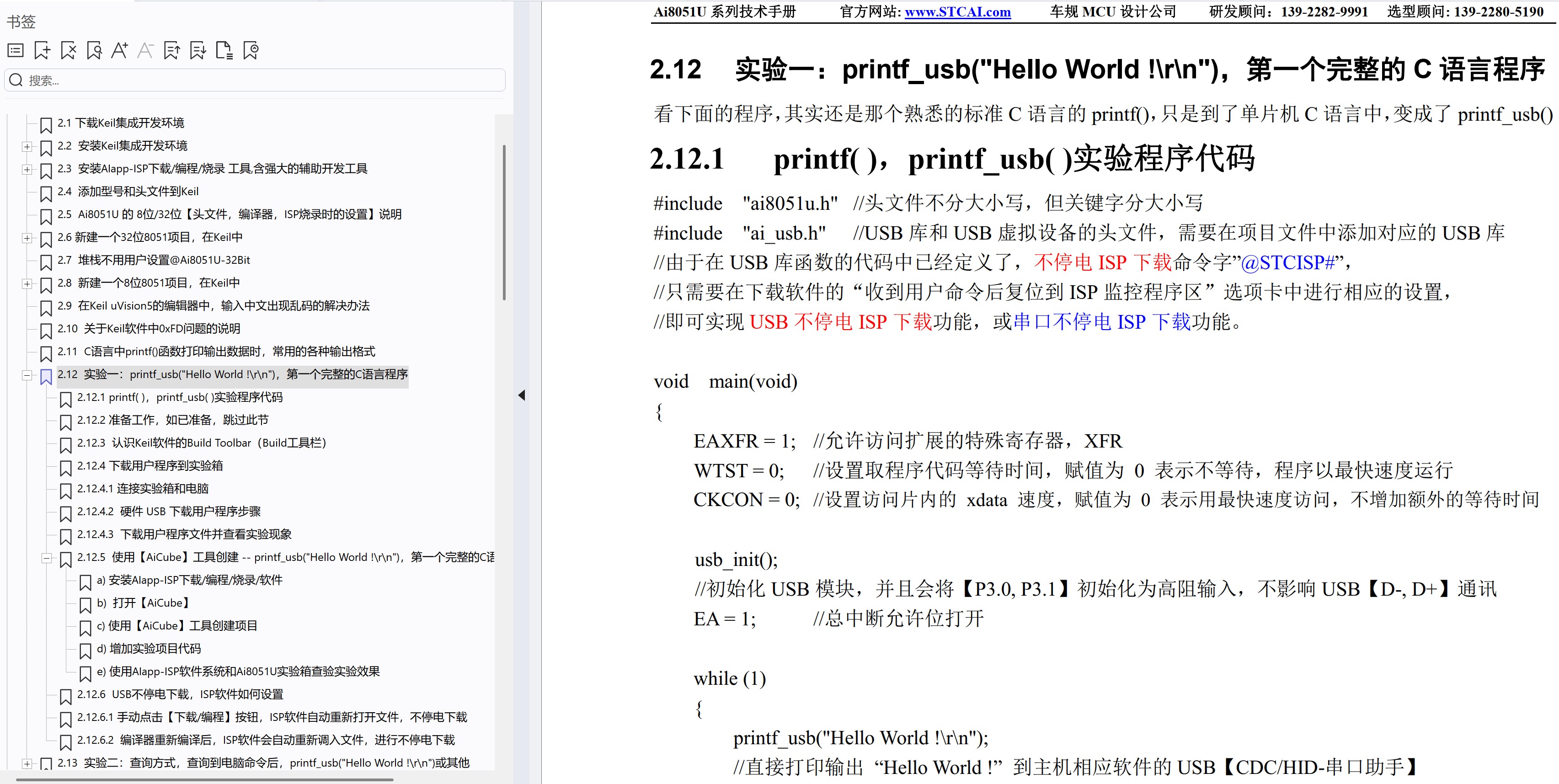Click the bookmark options list icon

click(16, 50)
